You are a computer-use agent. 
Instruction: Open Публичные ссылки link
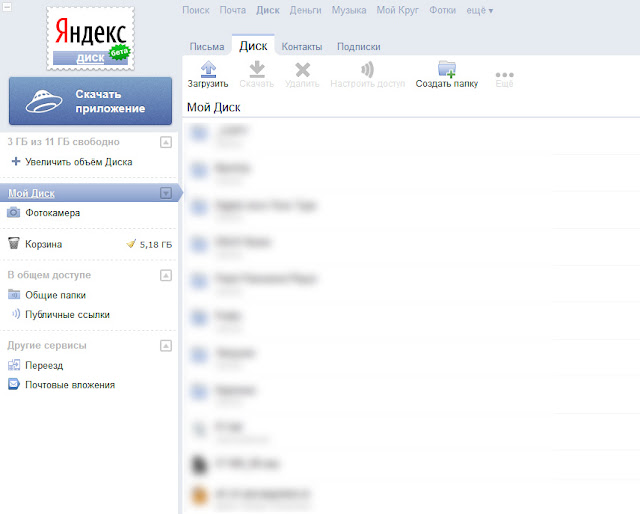(67, 314)
